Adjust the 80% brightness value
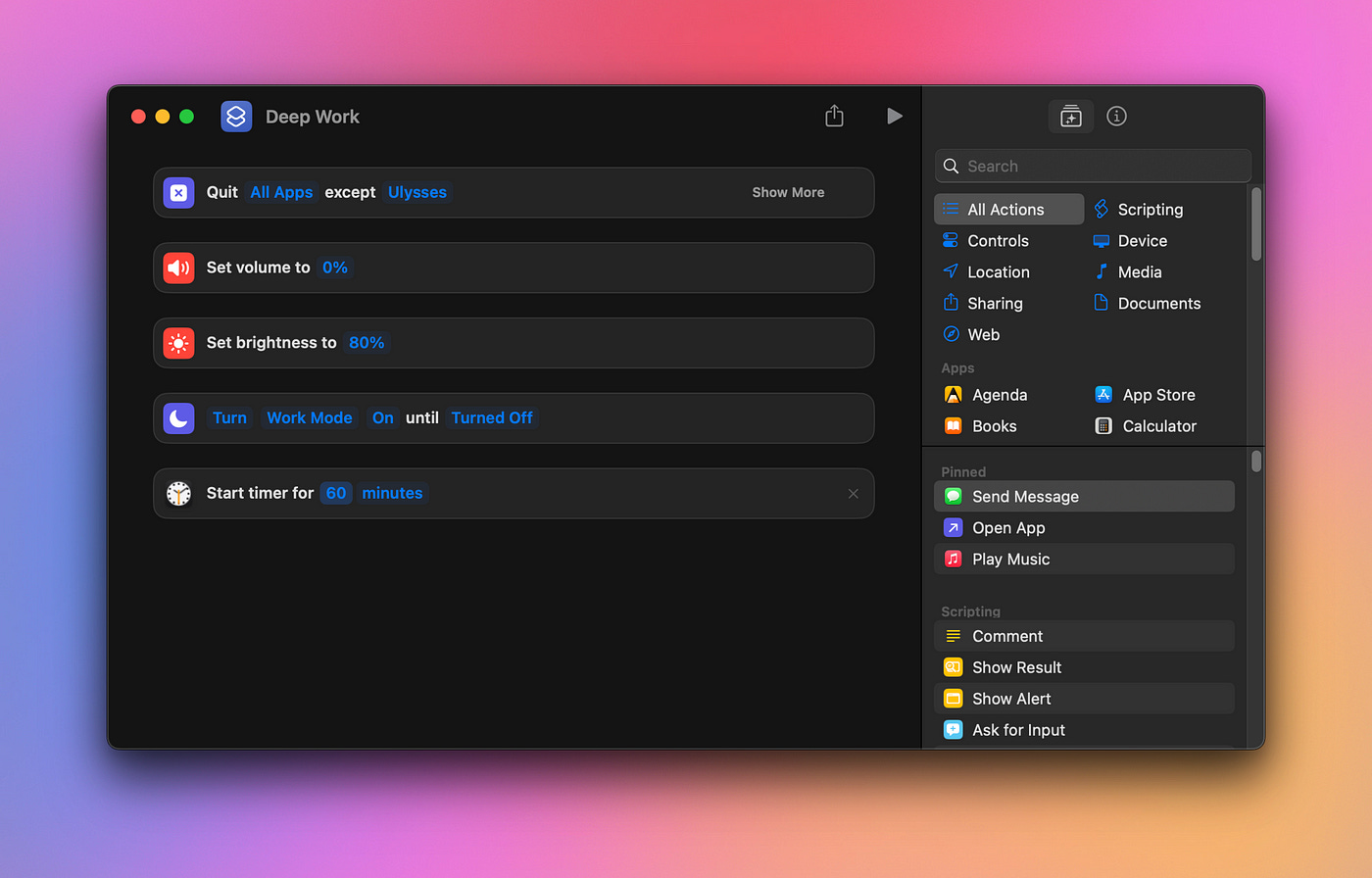 [367, 343]
